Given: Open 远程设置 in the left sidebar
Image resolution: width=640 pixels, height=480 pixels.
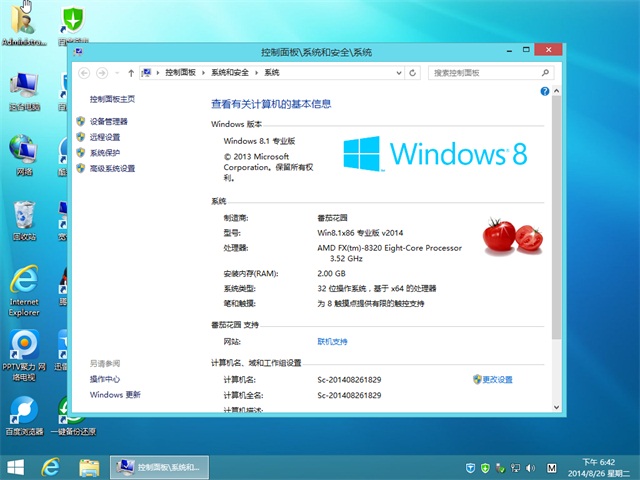Looking at the screenshot, I should [104, 137].
